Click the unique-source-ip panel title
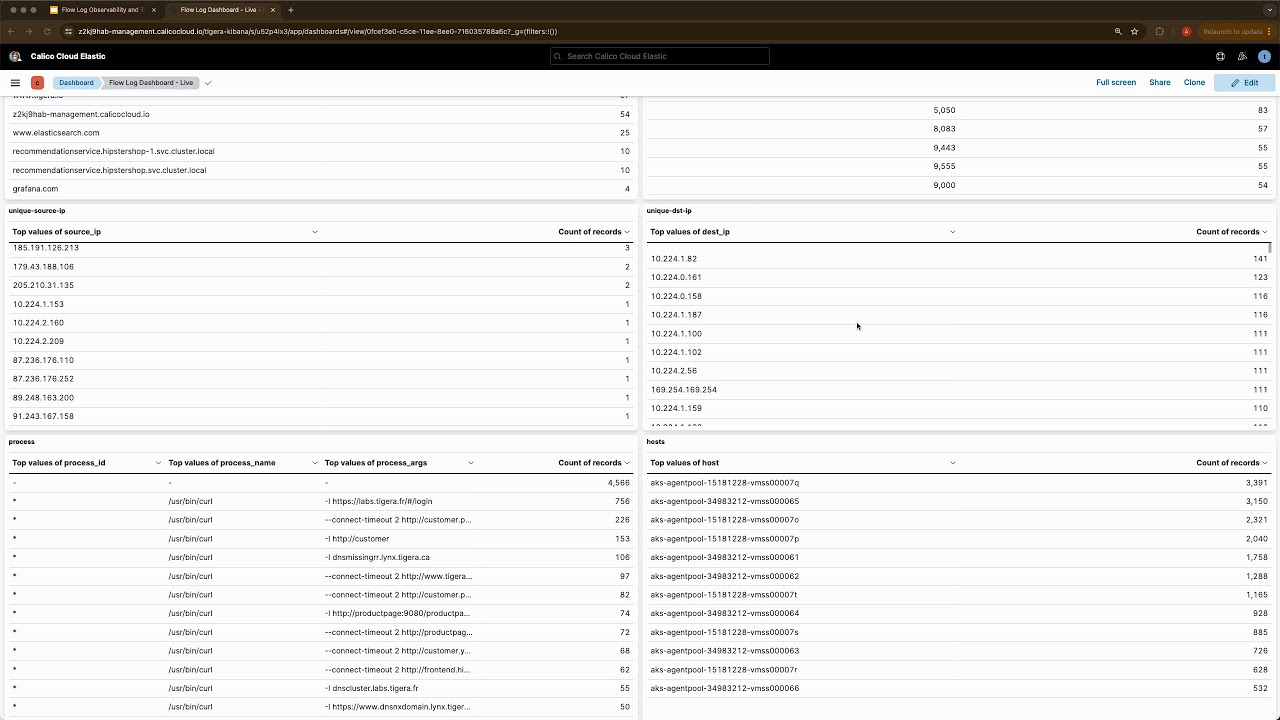This screenshot has height=720, width=1280. [x=37, y=211]
